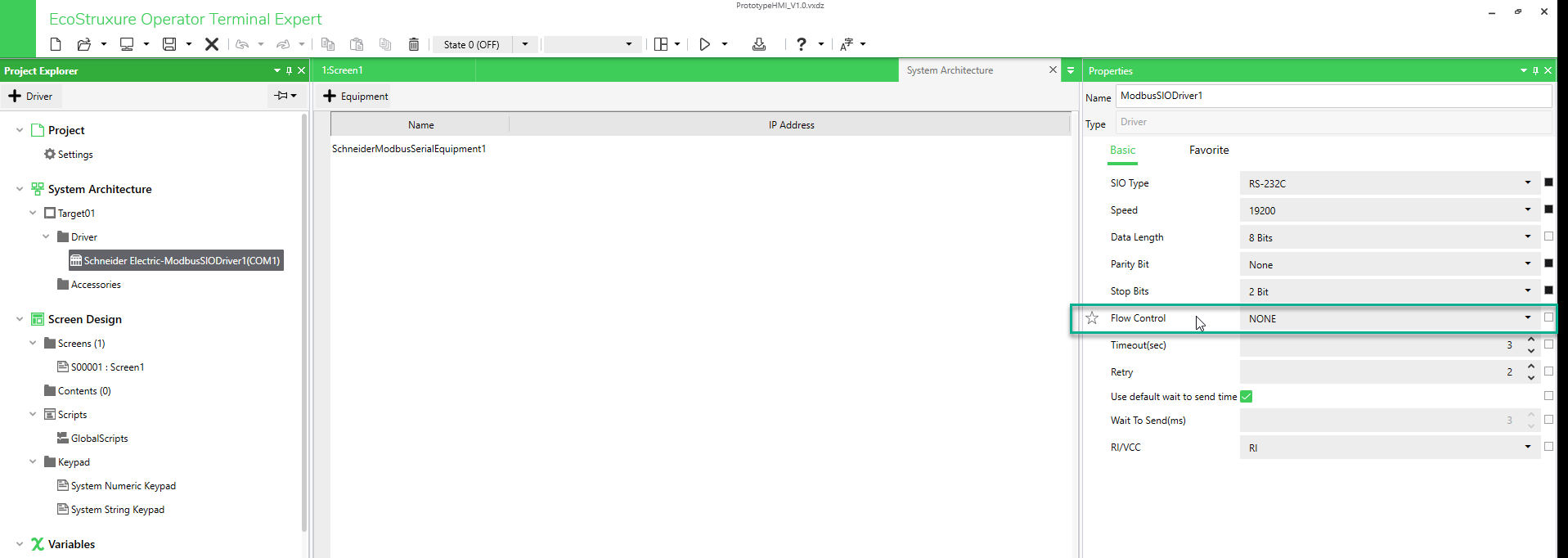Undo the last action
The image size is (1568, 558).
242,44
